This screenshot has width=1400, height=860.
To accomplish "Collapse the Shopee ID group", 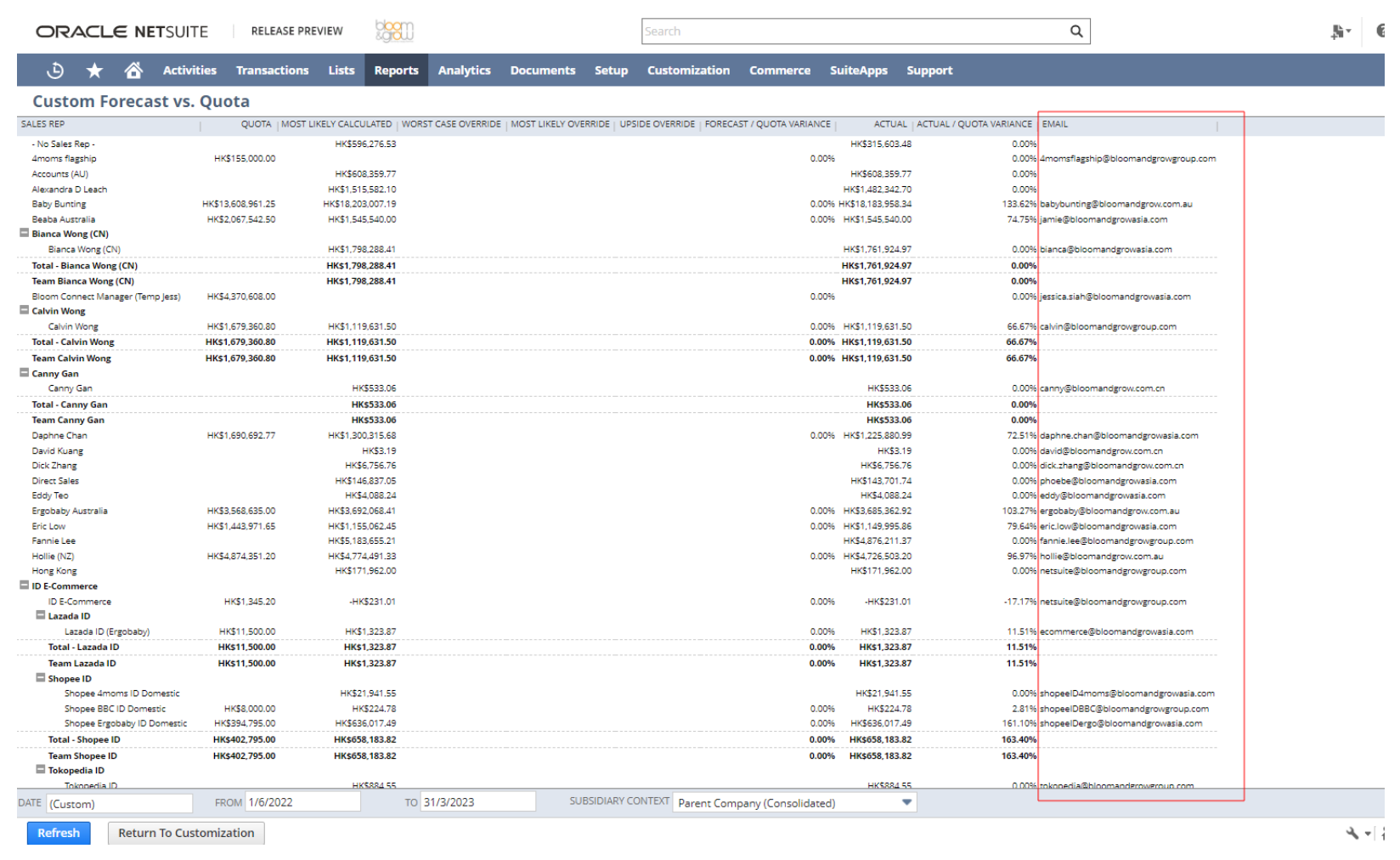I will pyautogui.click(x=41, y=678).
